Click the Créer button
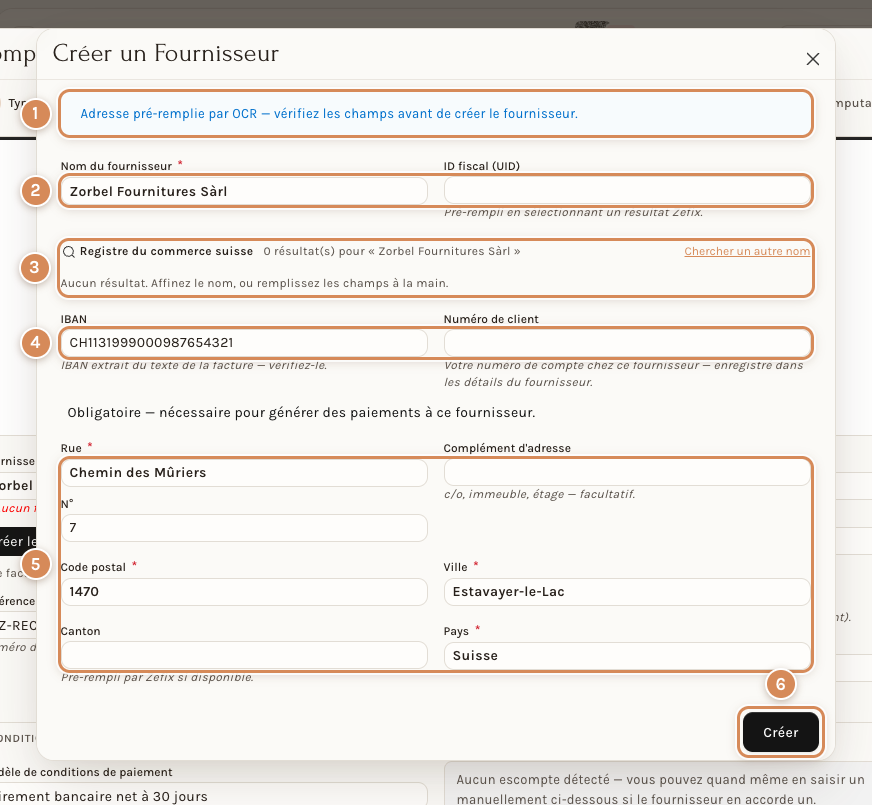872x805 pixels. (x=780, y=732)
